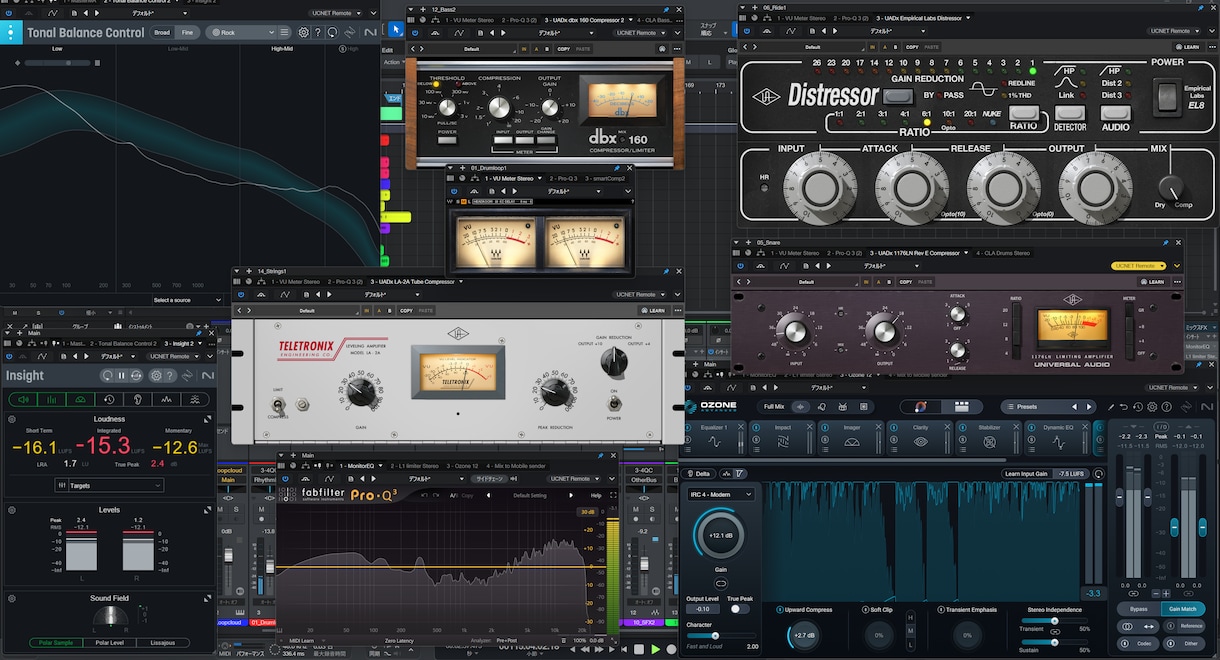Click the Ozone Bypass button
Image resolution: width=1220 pixels, height=660 pixels.
tap(1138, 609)
